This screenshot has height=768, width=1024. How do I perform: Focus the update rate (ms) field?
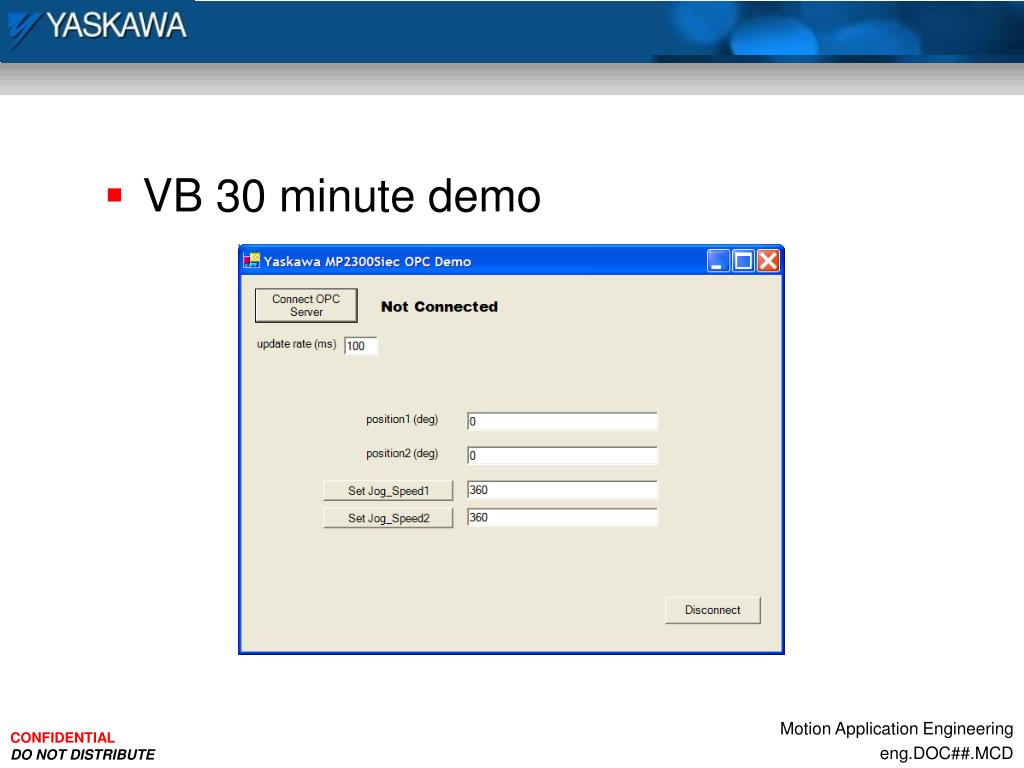point(361,345)
